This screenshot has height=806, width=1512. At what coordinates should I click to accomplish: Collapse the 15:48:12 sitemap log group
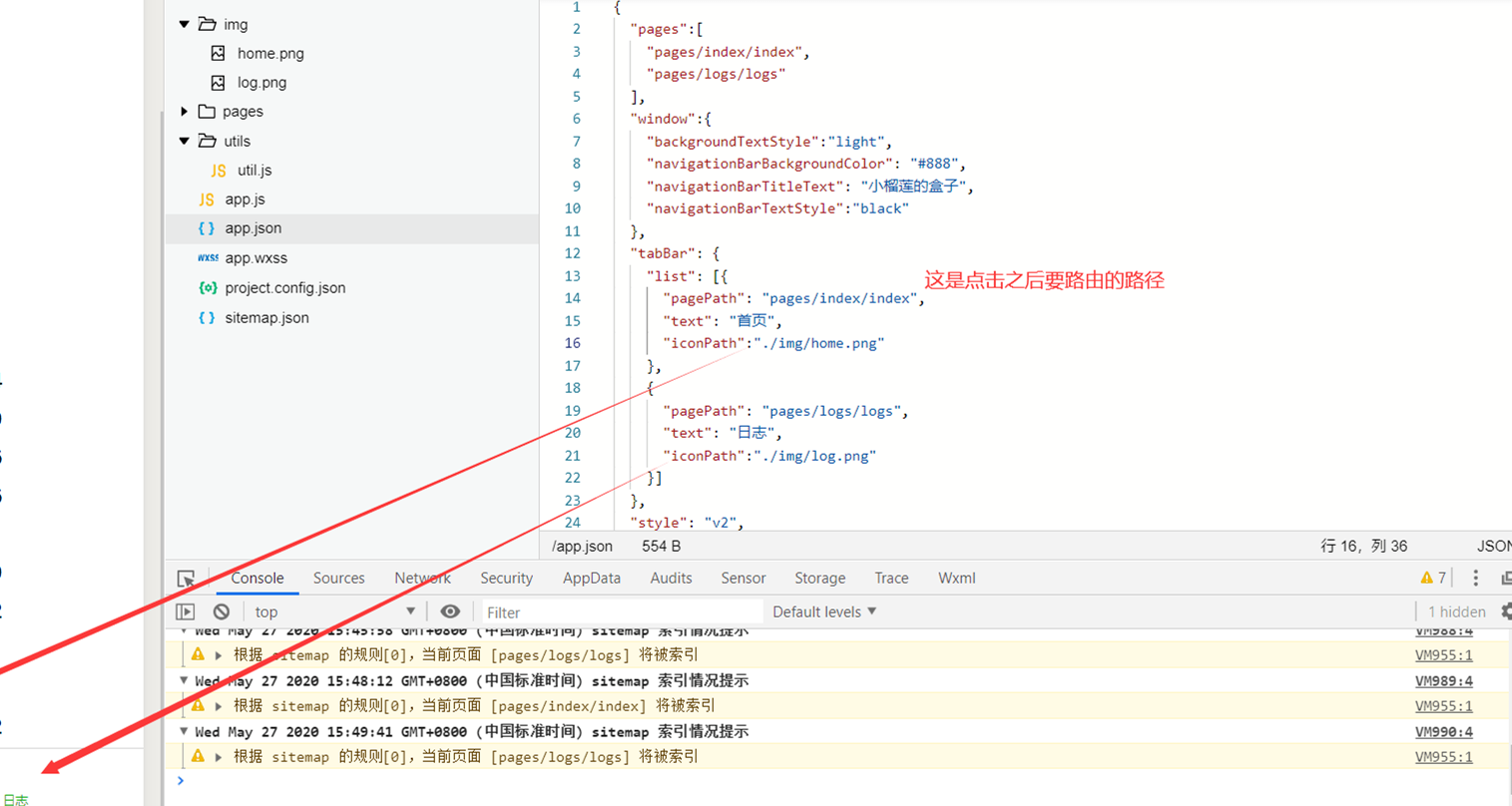pyautogui.click(x=184, y=680)
